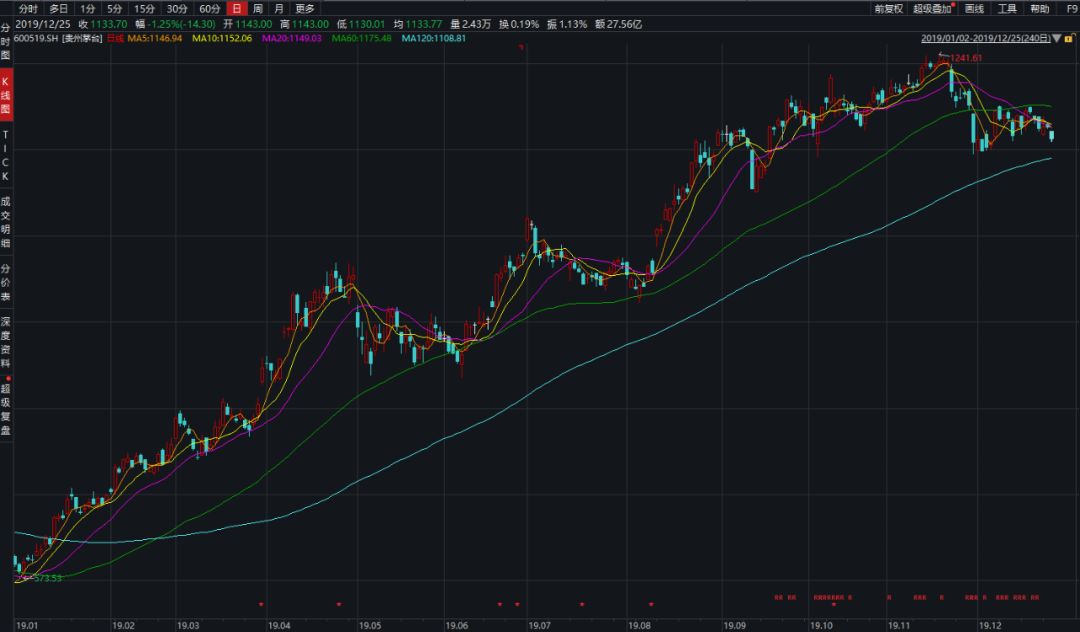Viewport: 1080px width, 632px height.
Task: Click the lock icon beside the date range
Action: [x=1068, y=39]
